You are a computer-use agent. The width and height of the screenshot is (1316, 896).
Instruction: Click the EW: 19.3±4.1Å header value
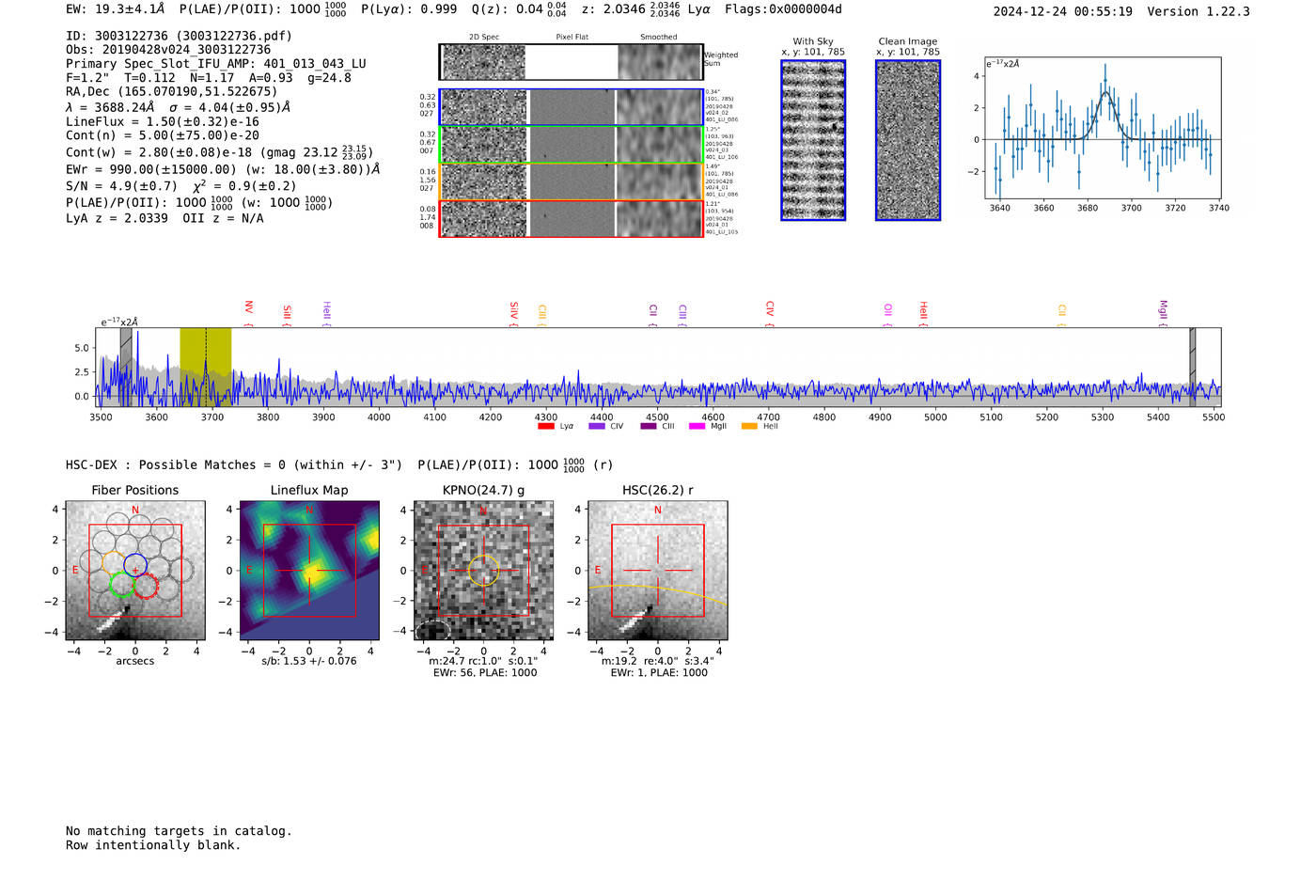(x=116, y=9)
